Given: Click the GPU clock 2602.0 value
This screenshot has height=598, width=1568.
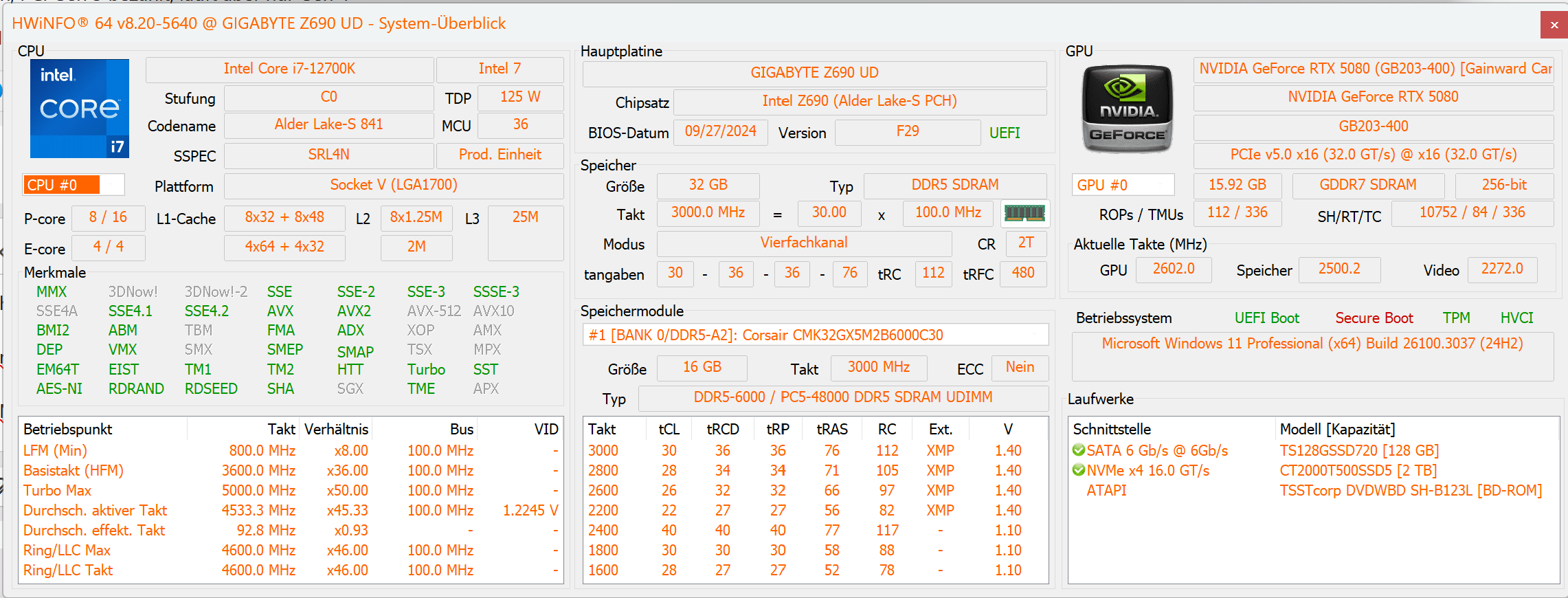Looking at the screenshot, I should point(1174,269).
